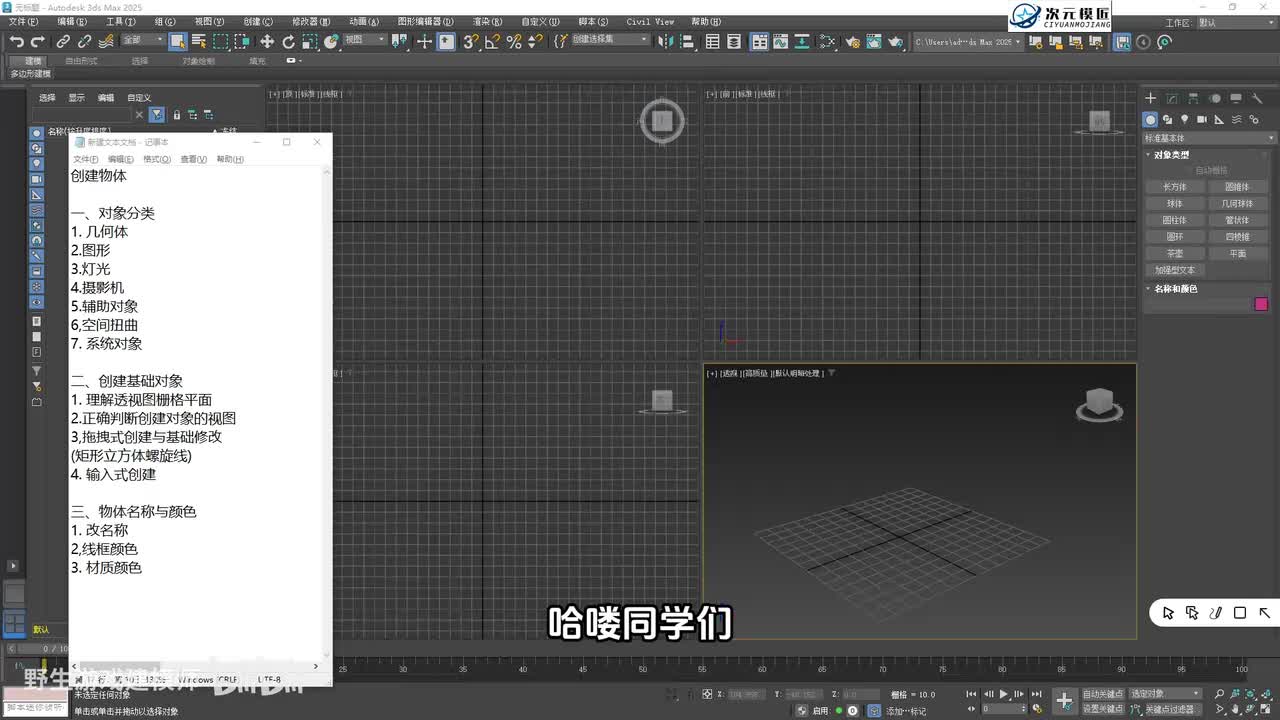The image size is (1280, 720).
Task: Toggle the Auto Key (自动关键点) button
Action: (x=1102, y=694)
